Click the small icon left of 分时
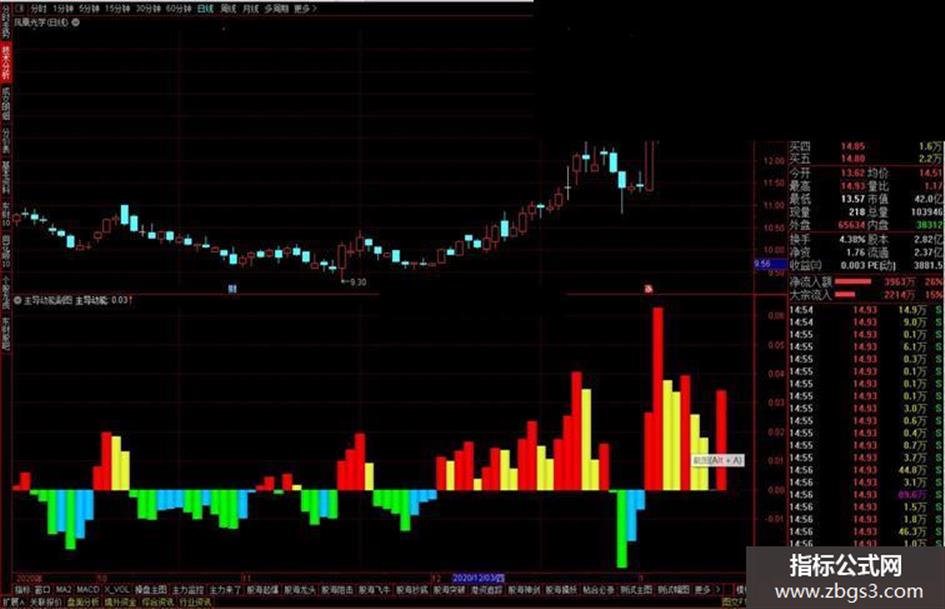 (x=20, y=9)
